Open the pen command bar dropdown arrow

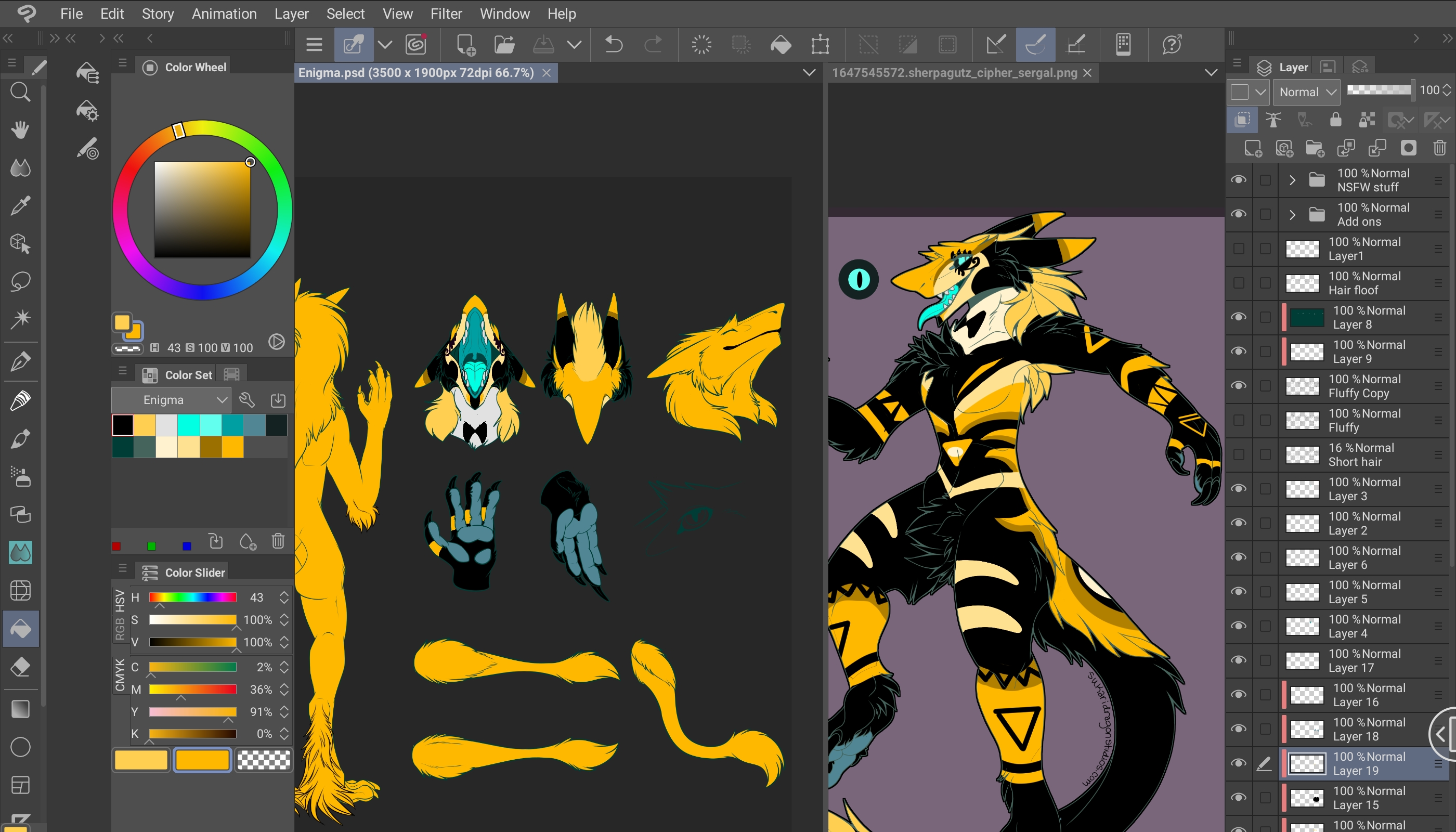pyautogui.click(x=385, y=45)
